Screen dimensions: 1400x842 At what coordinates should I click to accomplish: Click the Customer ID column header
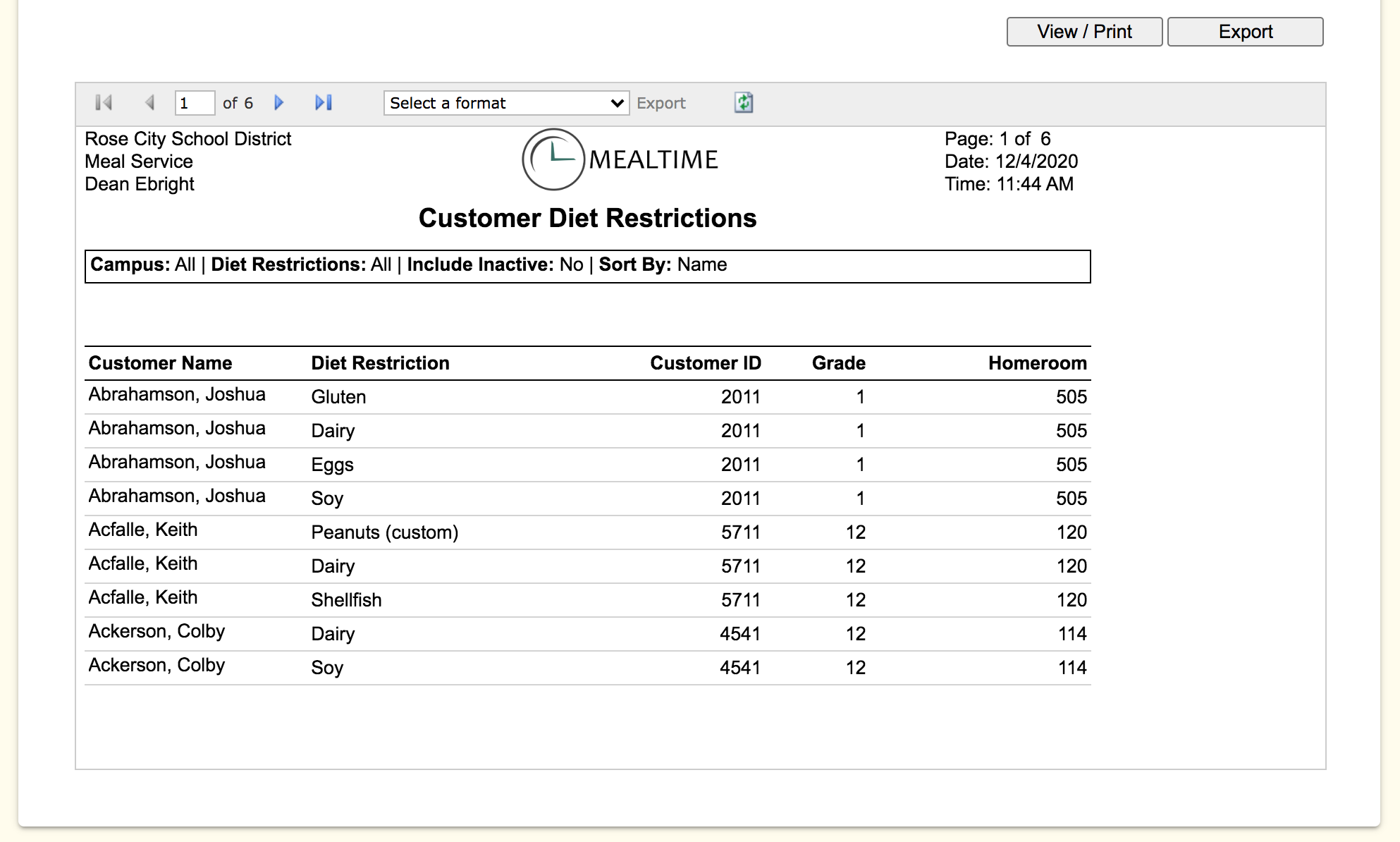point(705,363)
